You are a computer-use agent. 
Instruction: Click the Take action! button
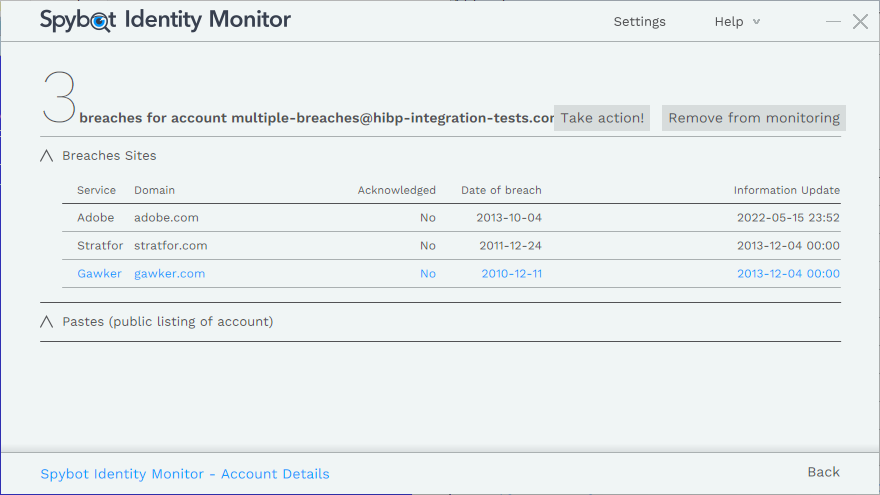click(x=602, y=118)
